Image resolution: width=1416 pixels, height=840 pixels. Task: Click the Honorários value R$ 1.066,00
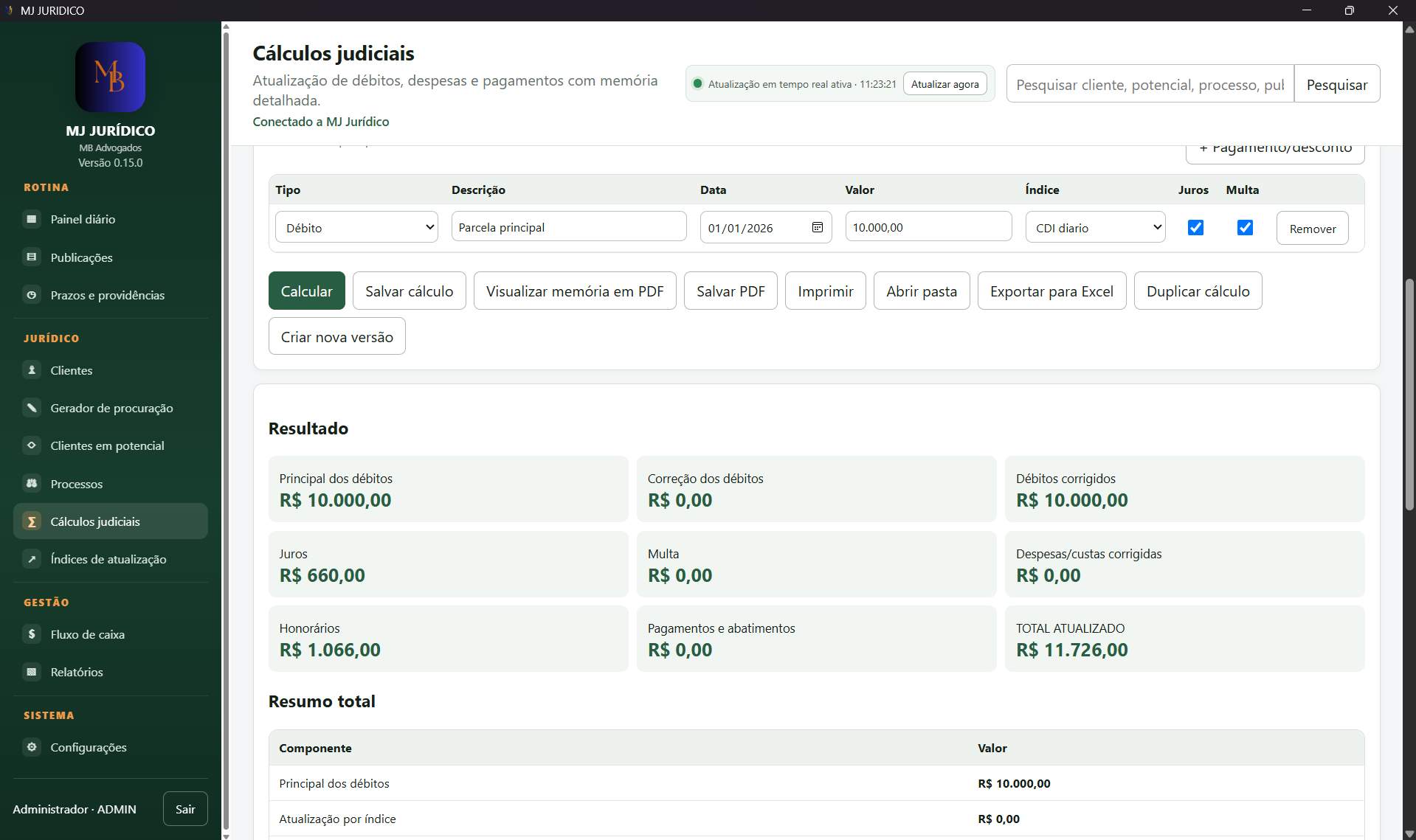[x=330, y=650]
